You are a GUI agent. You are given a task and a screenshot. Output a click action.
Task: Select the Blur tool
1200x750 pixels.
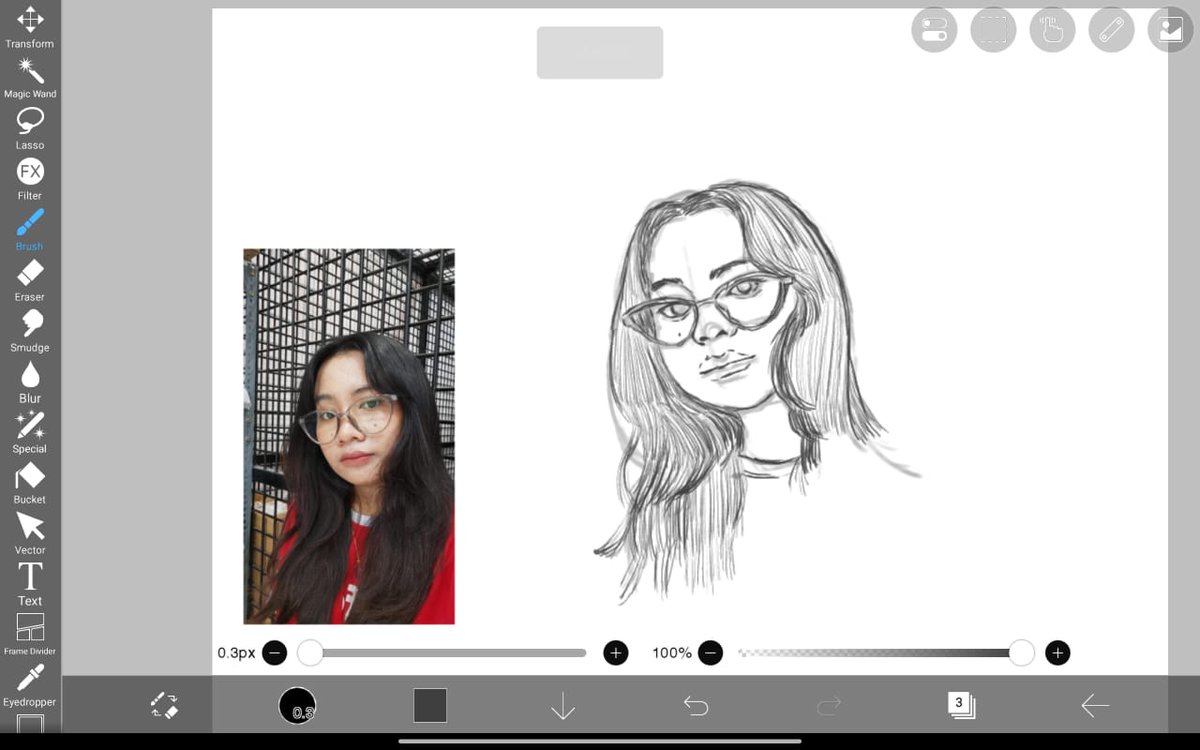[x=30, y=382]
